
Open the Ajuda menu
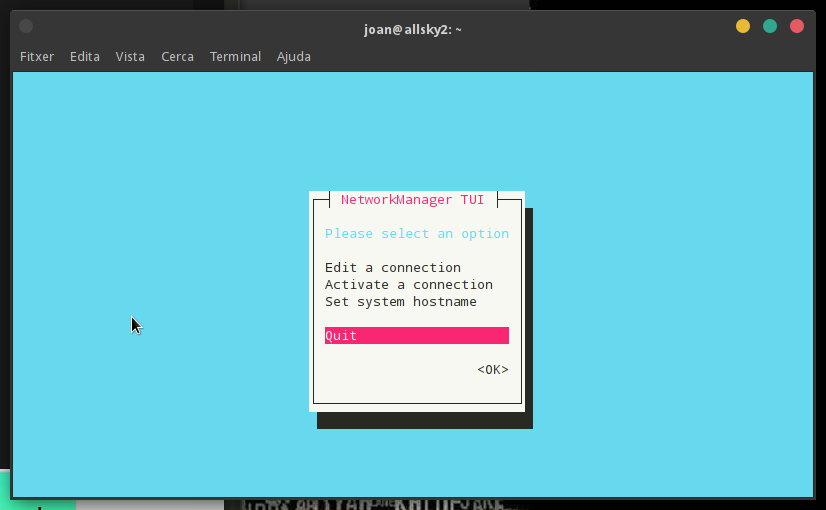[293, 56]
